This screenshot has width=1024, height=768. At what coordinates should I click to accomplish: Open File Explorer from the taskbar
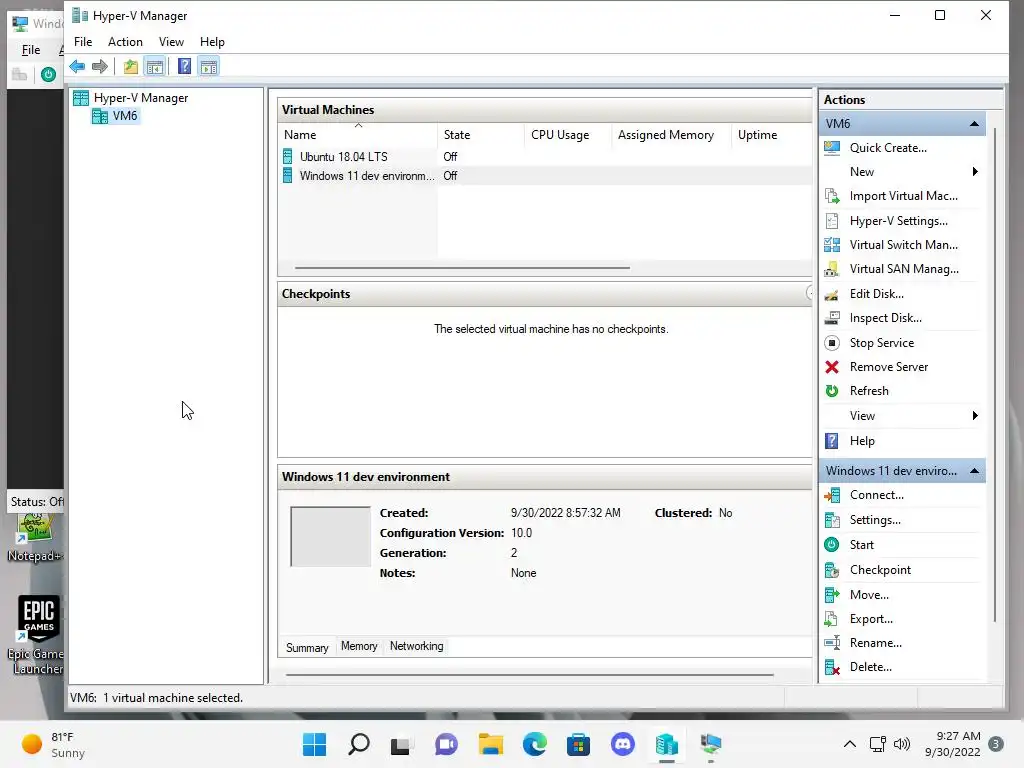[x=490, y=744]
